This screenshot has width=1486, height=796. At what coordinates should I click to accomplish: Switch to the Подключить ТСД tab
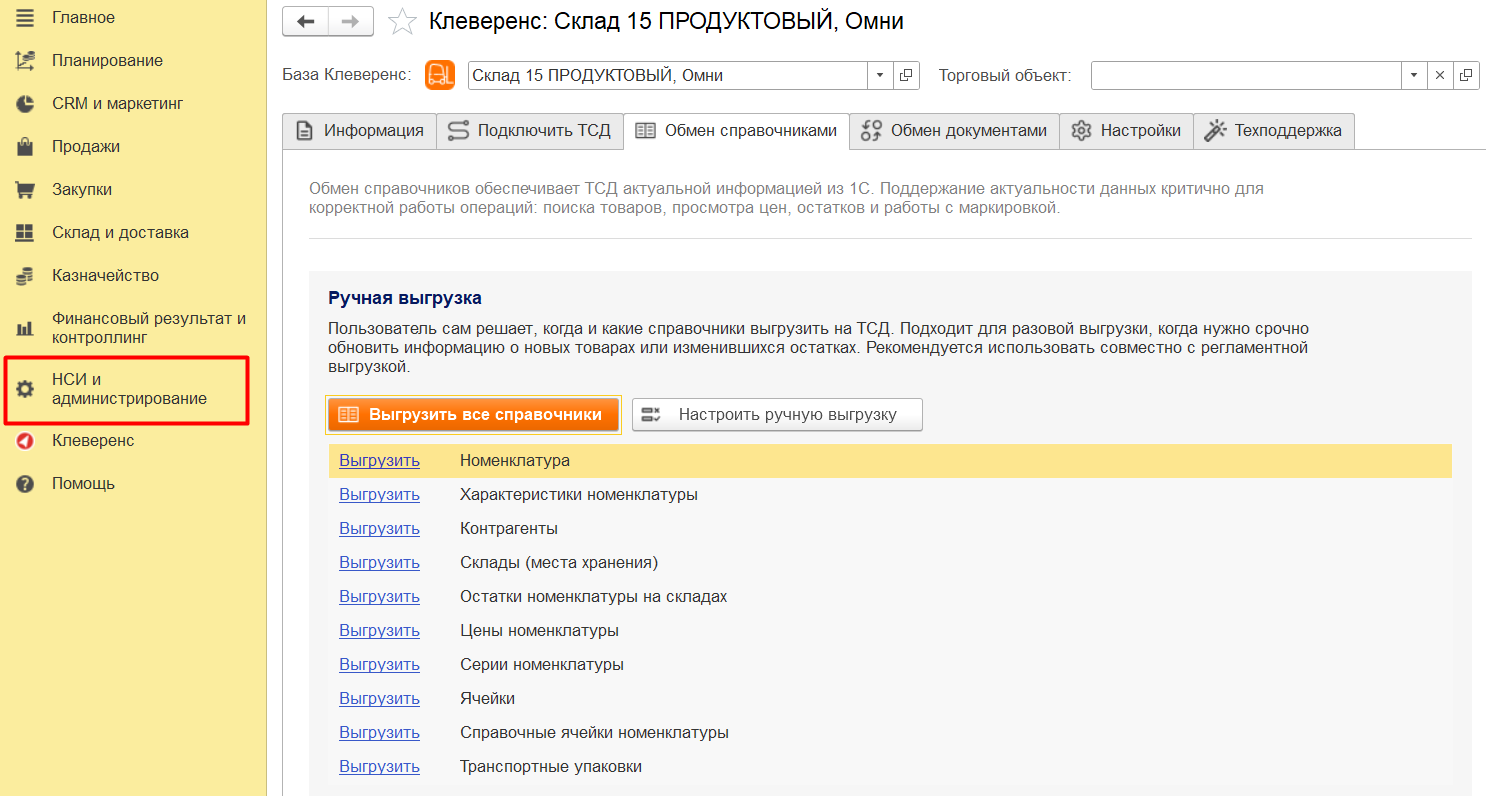pos(529,131)
